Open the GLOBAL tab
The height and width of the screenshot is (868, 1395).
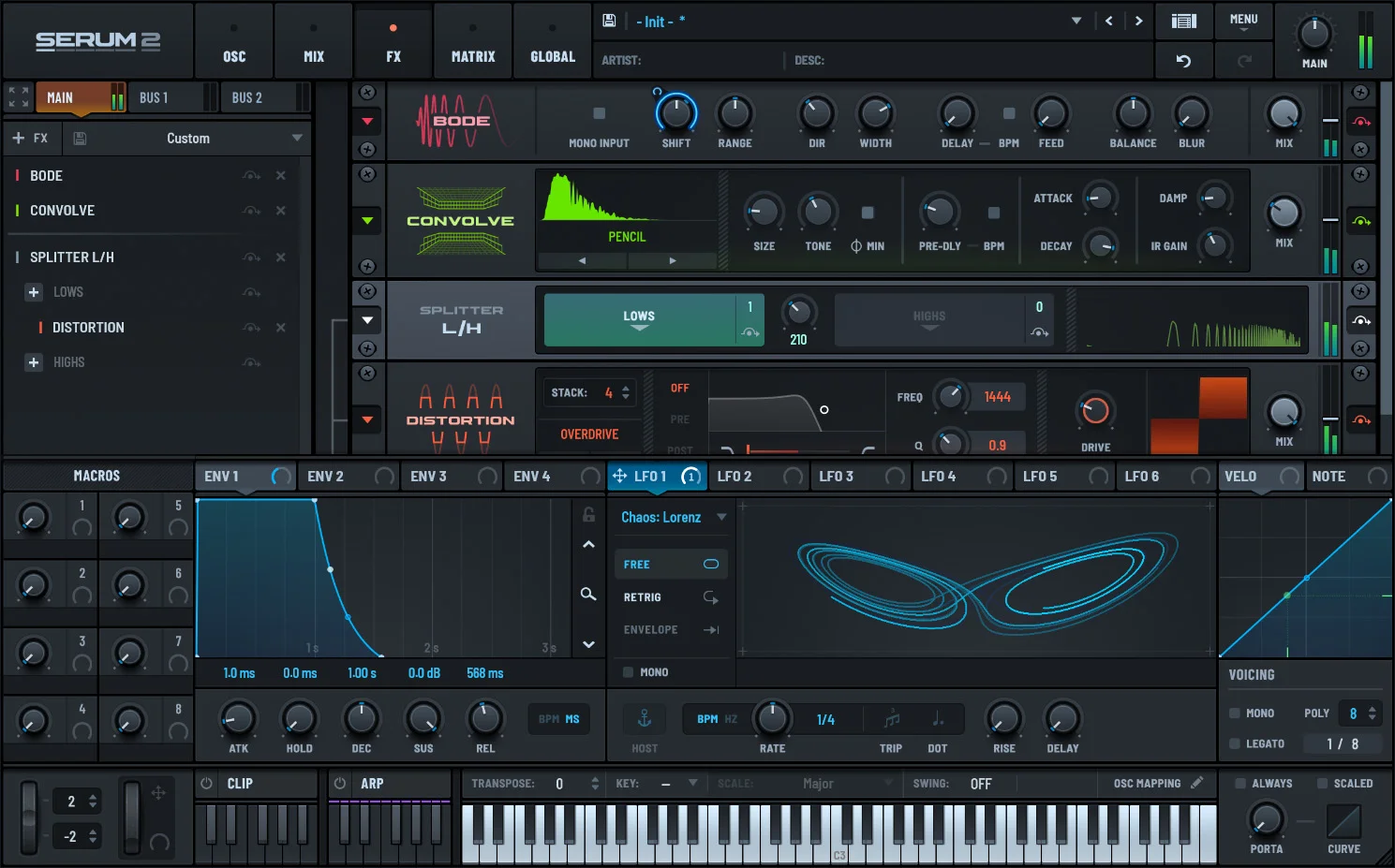coord(553,41)
